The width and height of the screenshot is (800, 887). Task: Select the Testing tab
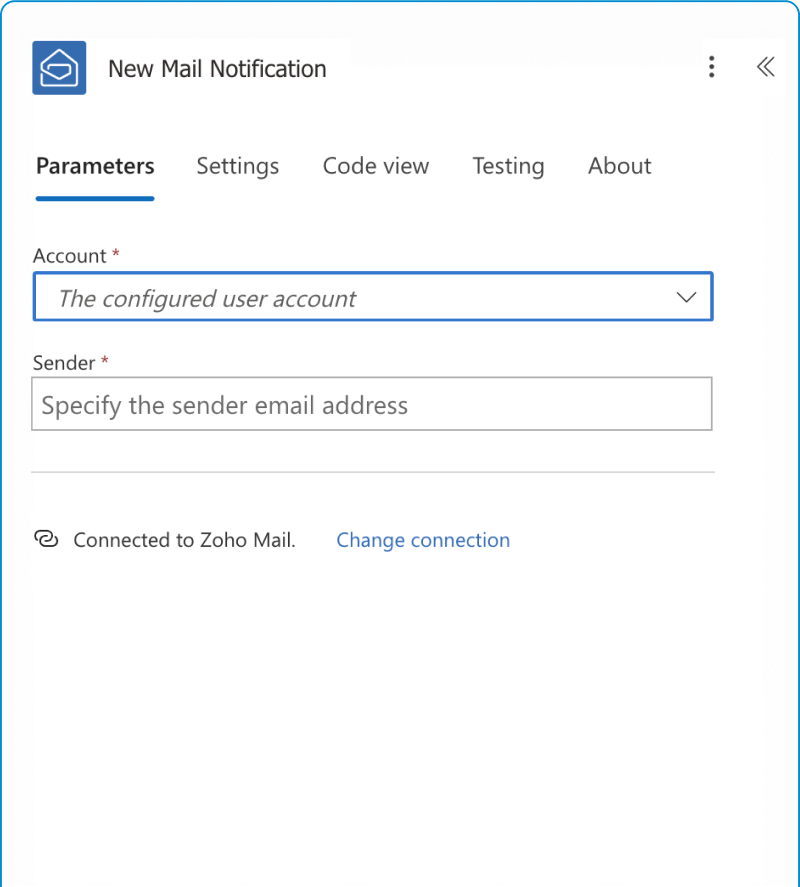(x=508, y=166)
